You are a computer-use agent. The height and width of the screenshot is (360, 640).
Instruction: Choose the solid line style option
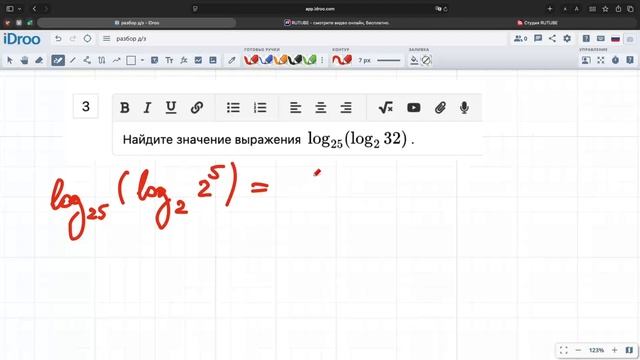[389, 60]
